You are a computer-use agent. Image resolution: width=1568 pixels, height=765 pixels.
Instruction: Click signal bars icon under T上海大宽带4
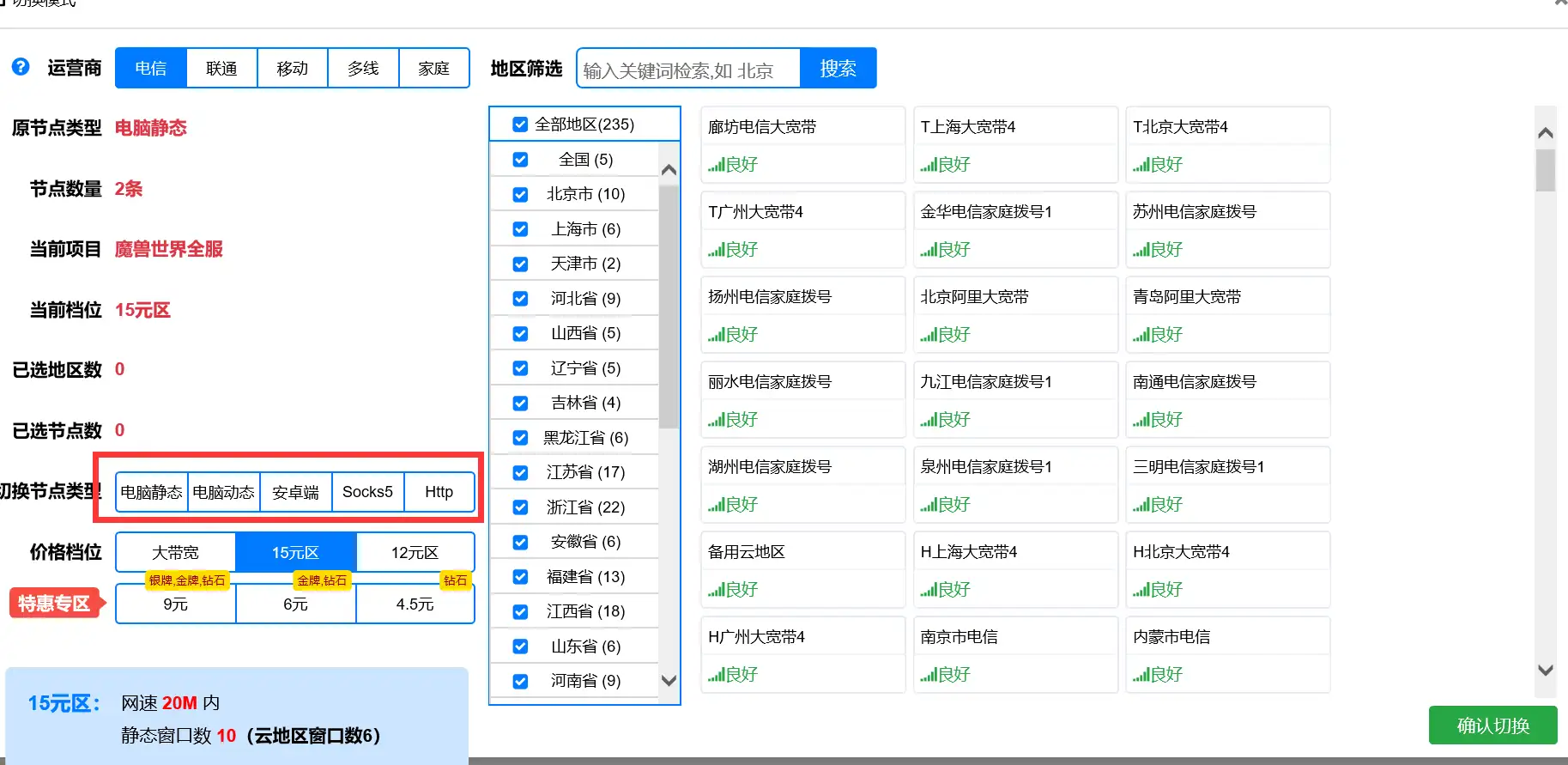coord(928,165)
